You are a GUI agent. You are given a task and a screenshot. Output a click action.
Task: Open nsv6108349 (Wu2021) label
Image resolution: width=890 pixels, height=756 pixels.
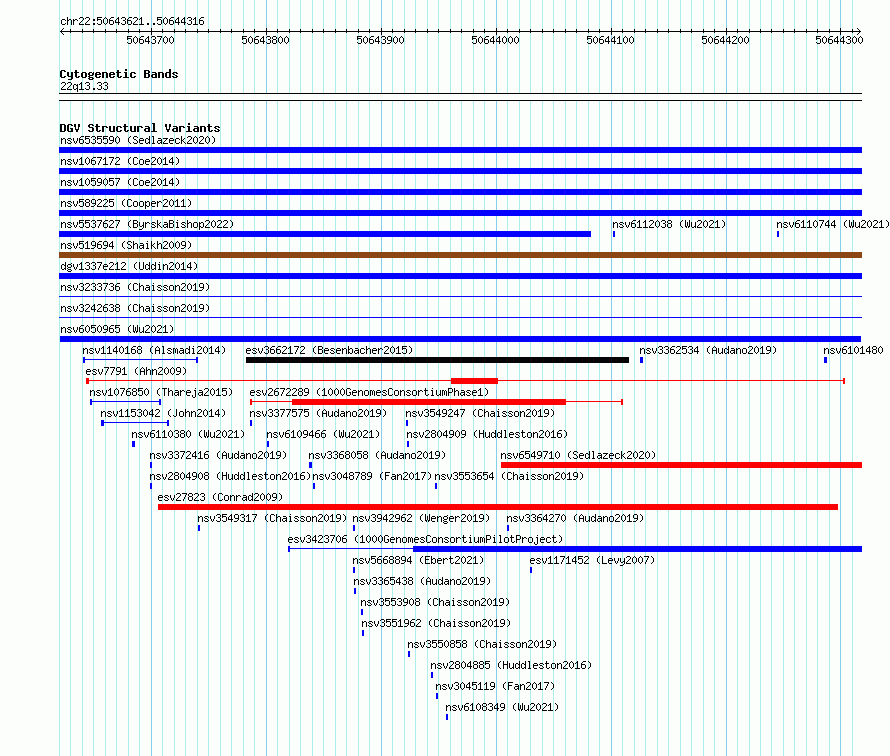click(x=502, y=707)
